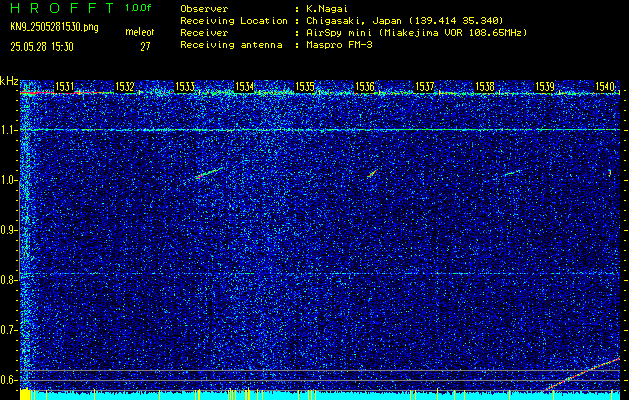Image resolution: width=629 pixels, height=400 pixels.
Task: Click the 1534 time marker
Action: click(244, 86)
